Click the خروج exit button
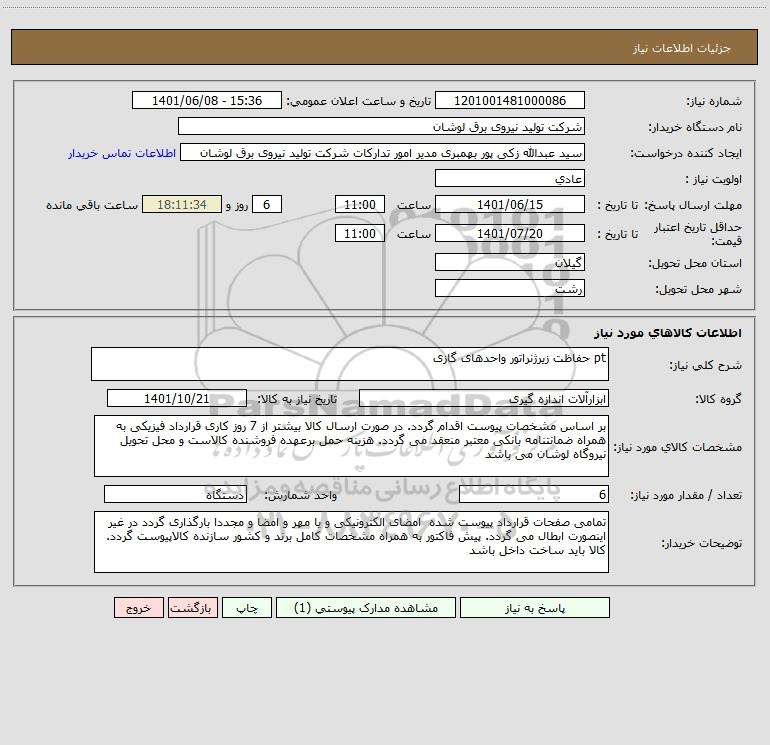The image size is (770, 745). click(x=138, y=607)
